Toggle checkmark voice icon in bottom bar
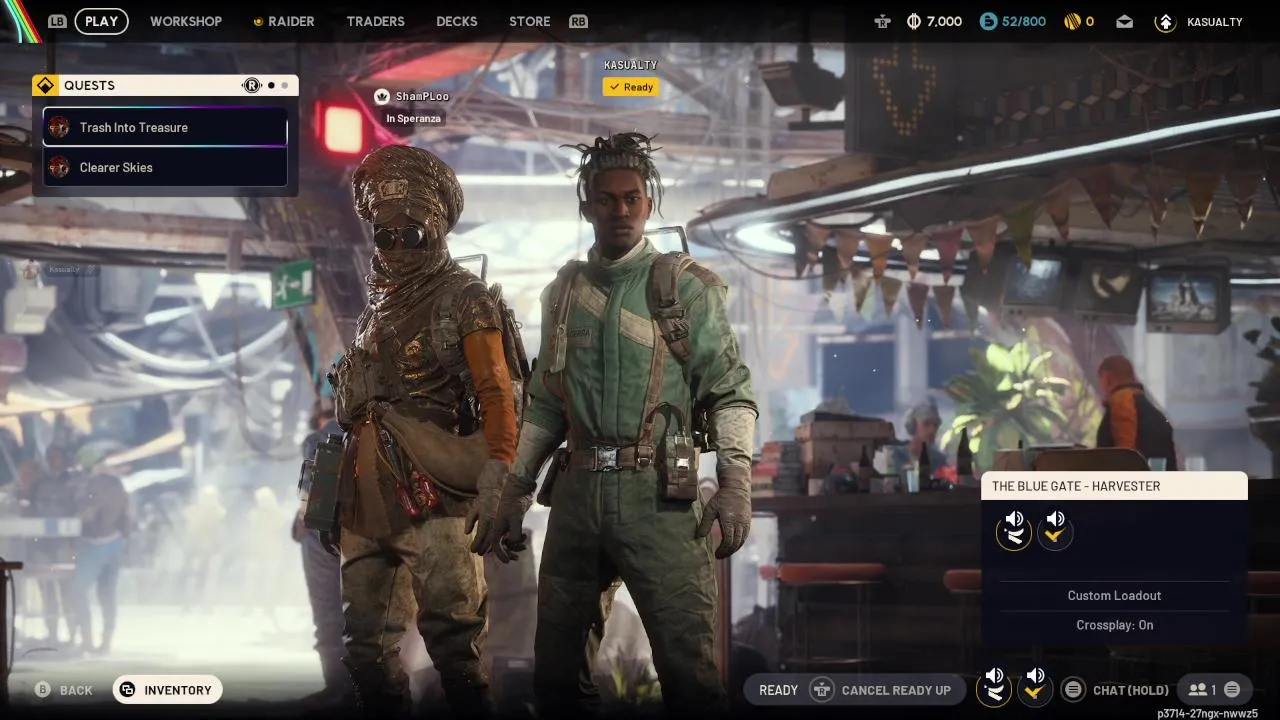This screenshot has height=720, width=1280. click(x=1035, y=687)
